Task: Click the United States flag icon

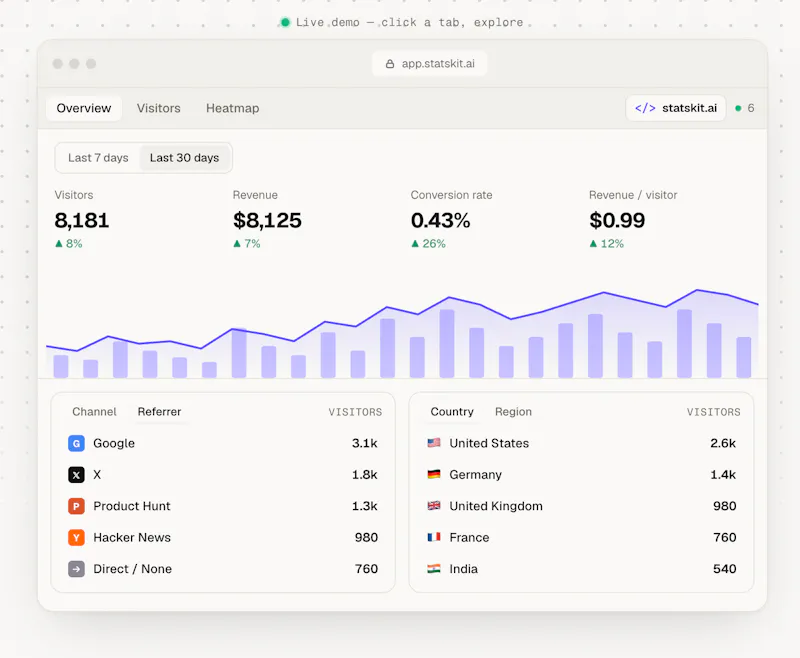Action: click(434, 443)
